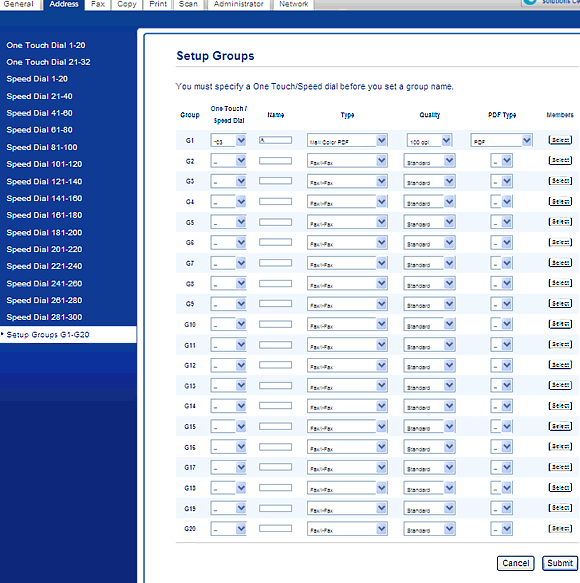This screenshot has width=580, height=583.
Task: Open G14 Quality dropdown
Action: [429, 406]
